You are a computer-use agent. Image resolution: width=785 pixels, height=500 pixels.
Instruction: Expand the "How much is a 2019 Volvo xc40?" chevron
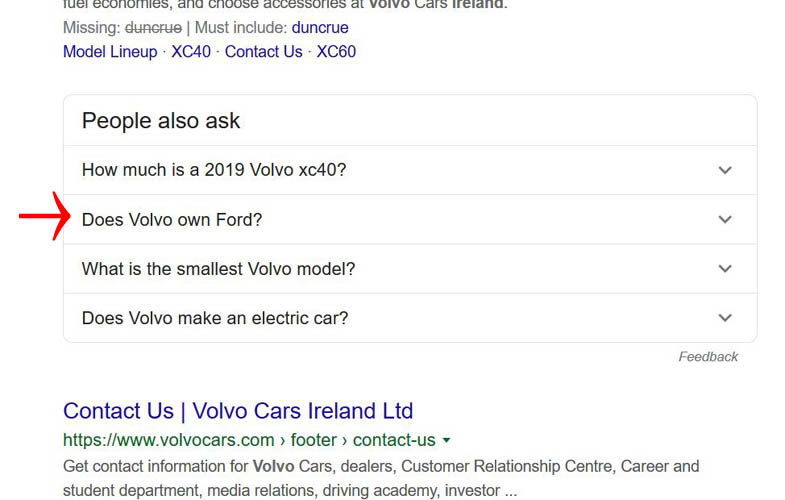725,170
